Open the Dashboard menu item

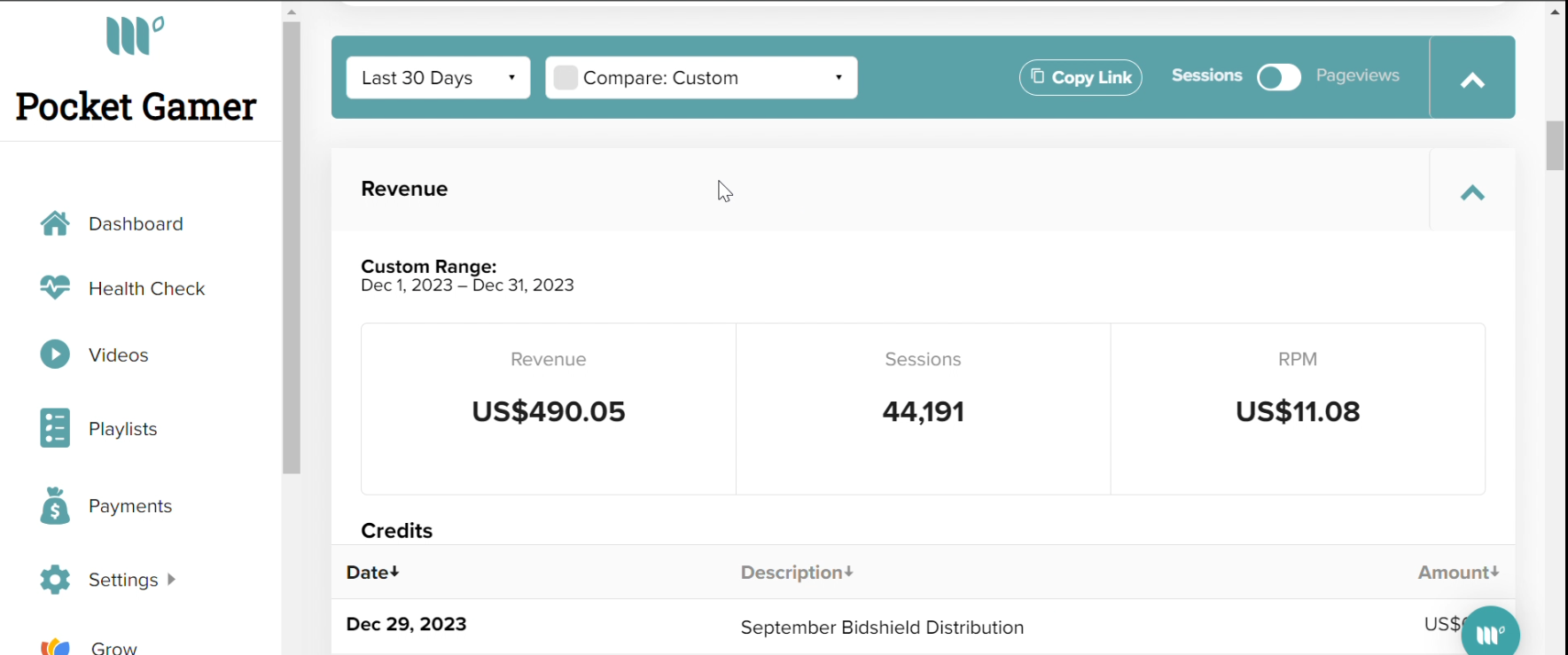tap(136, 223)
